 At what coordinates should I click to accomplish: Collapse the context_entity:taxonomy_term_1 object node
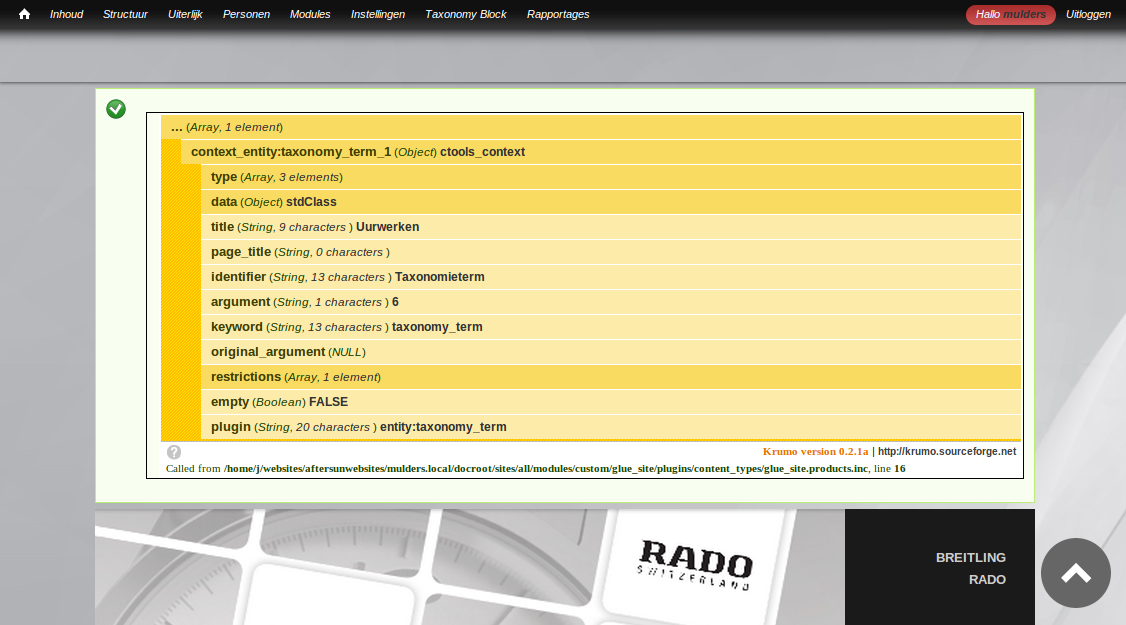click(x=601, y=152)
